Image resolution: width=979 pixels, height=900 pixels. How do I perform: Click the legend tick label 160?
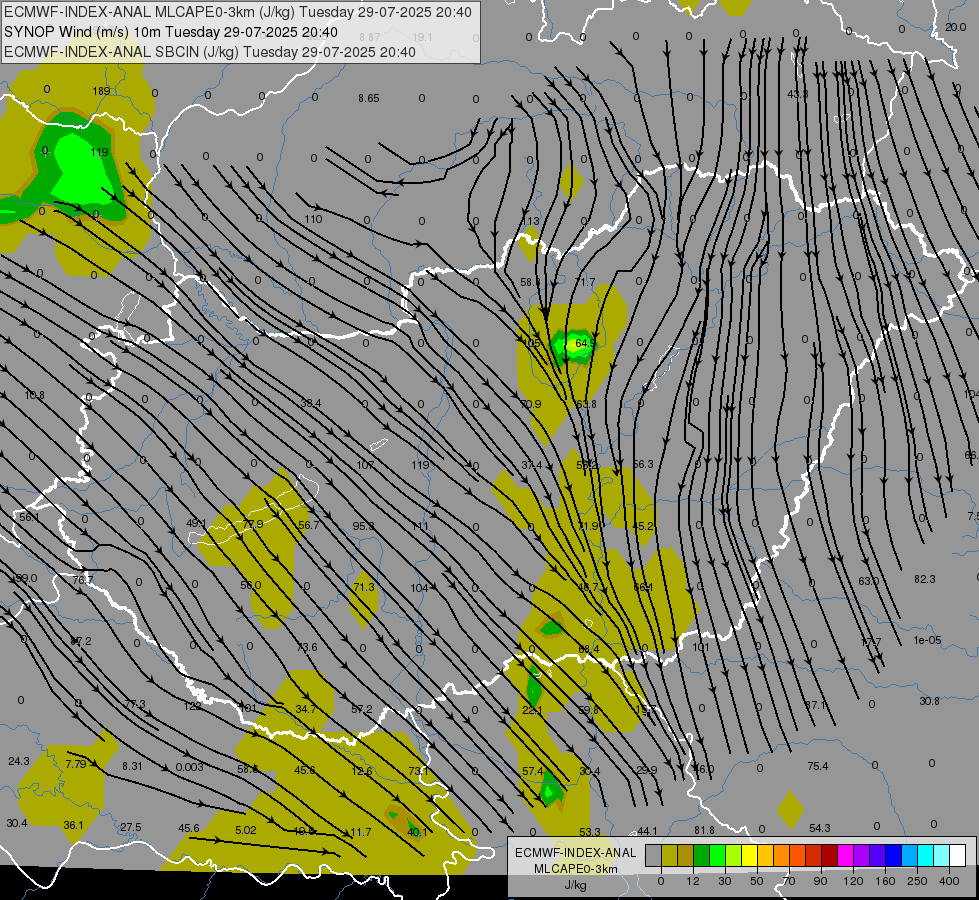click(x=885, y=881)
